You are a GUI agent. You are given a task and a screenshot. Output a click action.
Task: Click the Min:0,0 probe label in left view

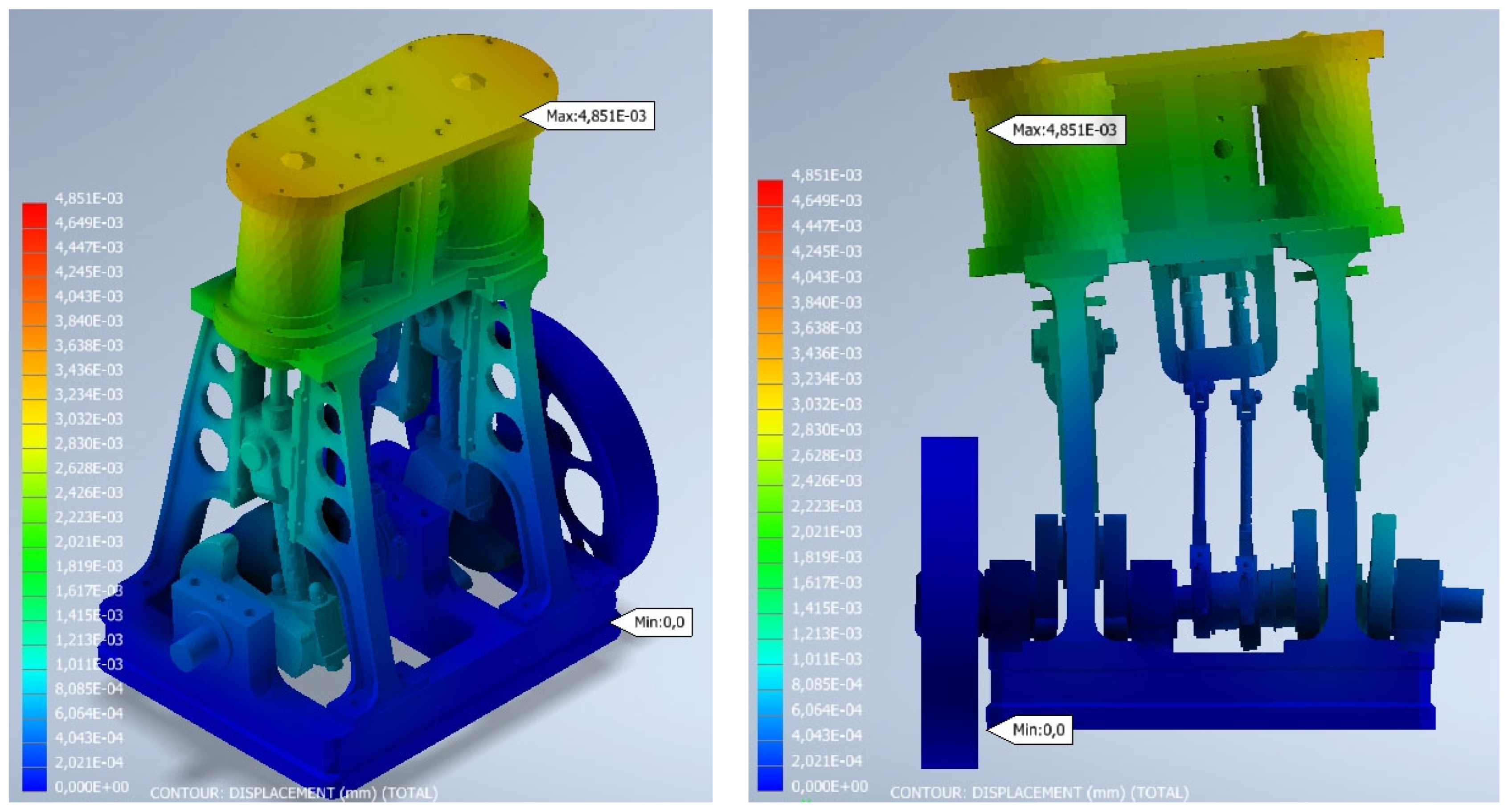tap(659, 621)
